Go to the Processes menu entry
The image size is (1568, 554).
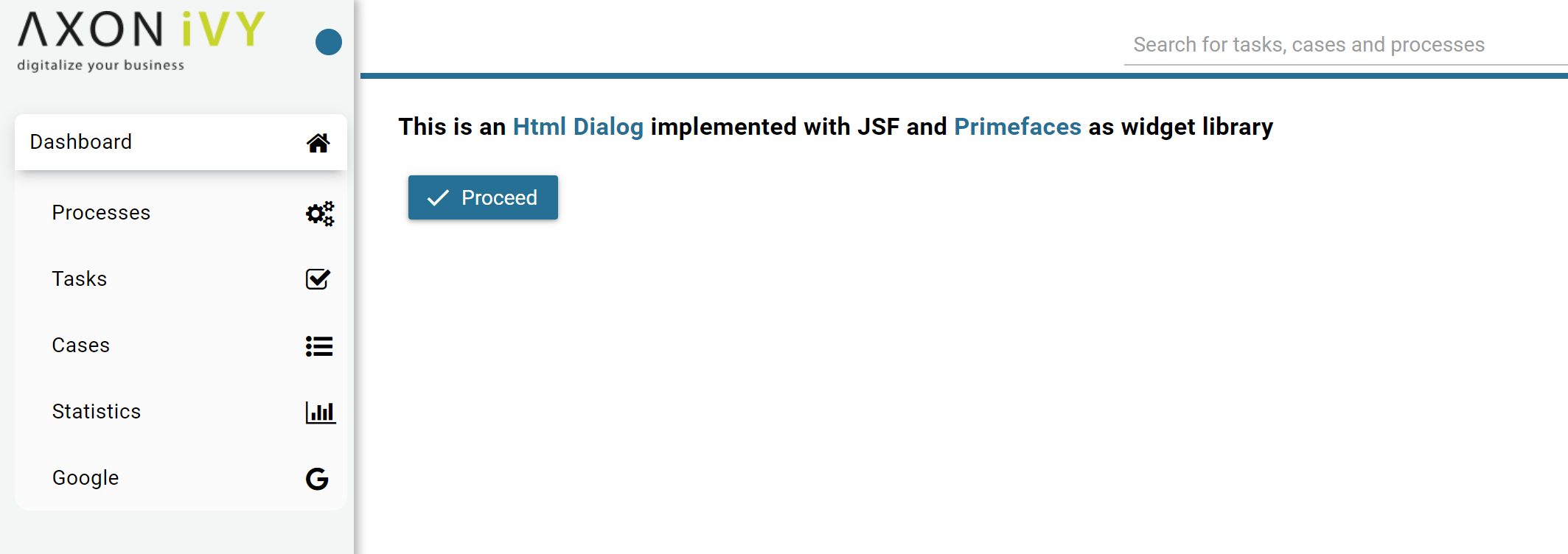click(x=181, y=213)
